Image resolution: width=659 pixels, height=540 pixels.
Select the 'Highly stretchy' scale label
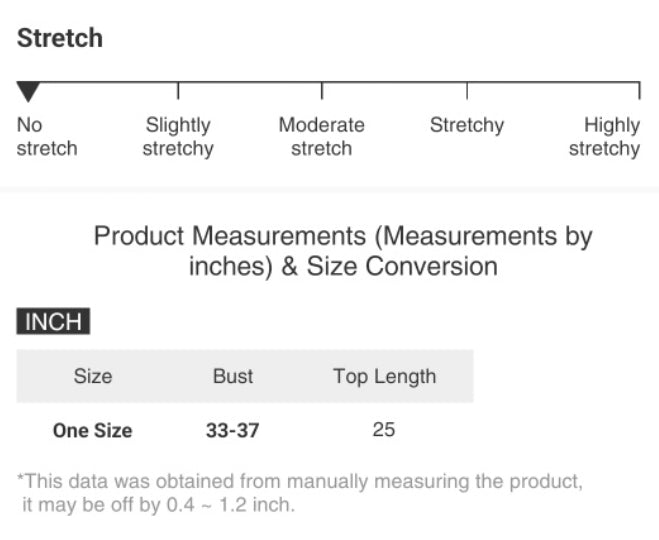pos(605,137)
